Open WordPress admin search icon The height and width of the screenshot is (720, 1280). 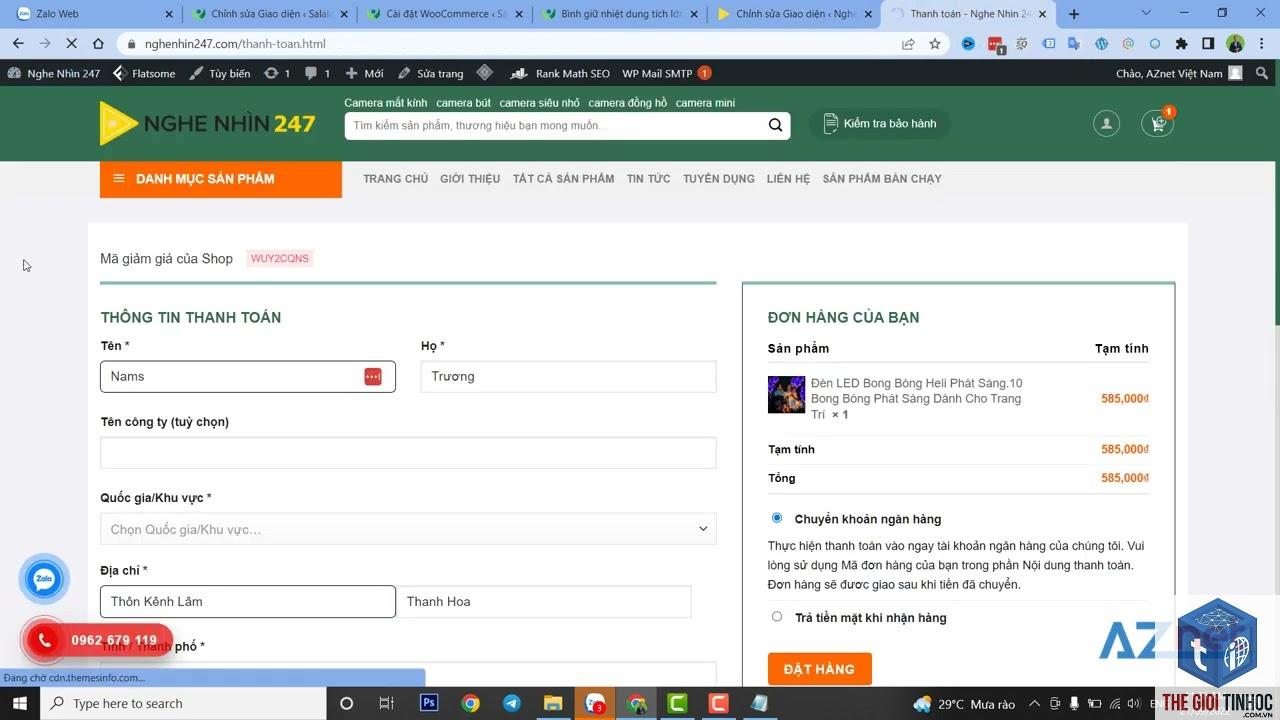1264,73
